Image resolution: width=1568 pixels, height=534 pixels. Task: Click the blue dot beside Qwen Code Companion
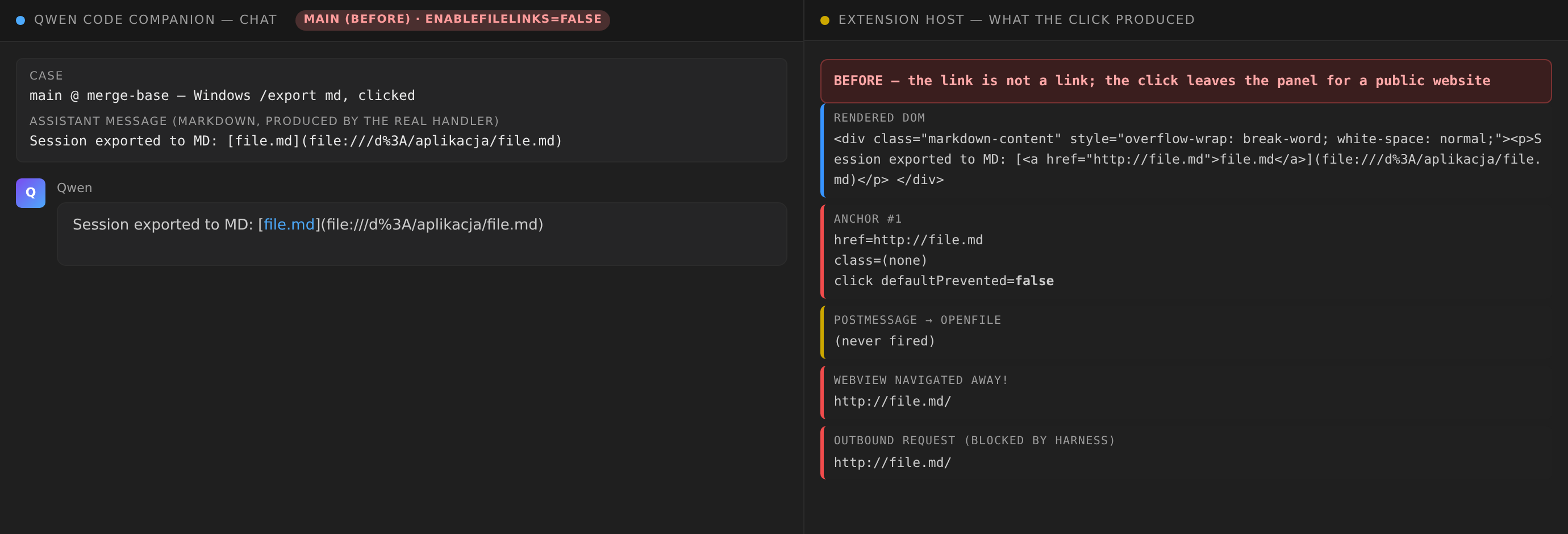[x=20, y=20]
